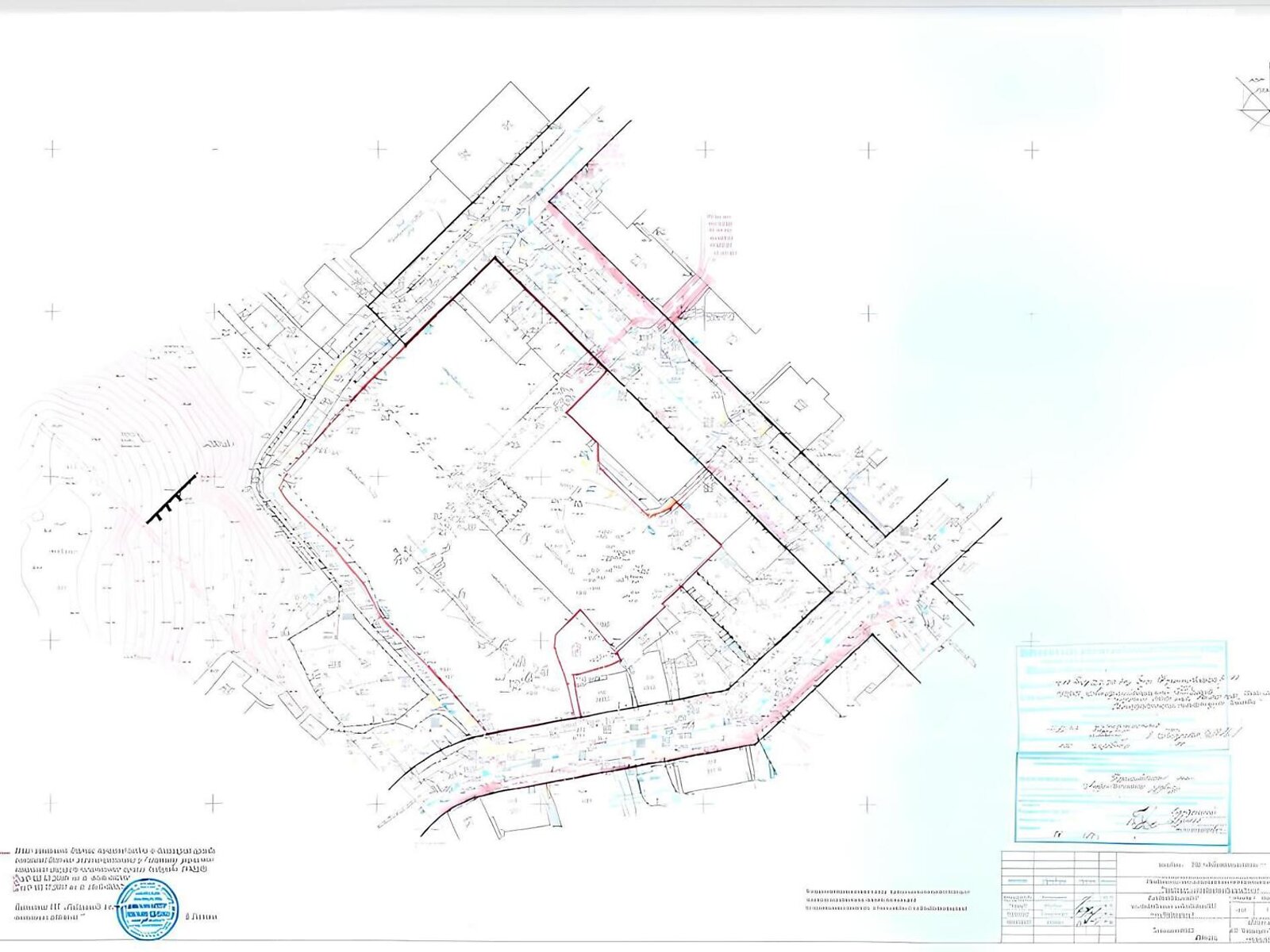
Task: Select the north arrow compass symbol
Action: (1254, 102)
